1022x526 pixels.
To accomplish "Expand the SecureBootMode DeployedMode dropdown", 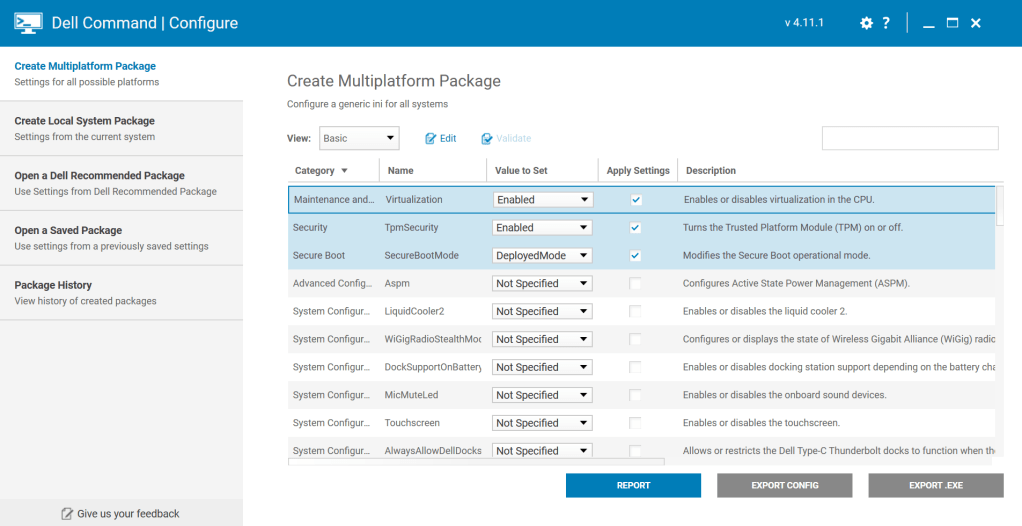I will [542, 256].
